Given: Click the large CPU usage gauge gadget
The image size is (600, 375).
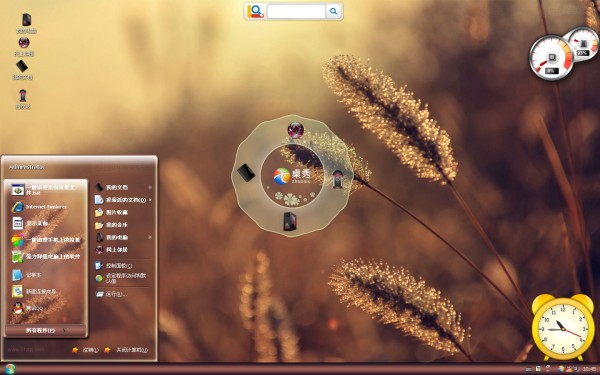Looking at the screenshot, I should pyautogui.click(x=551, y=58).
